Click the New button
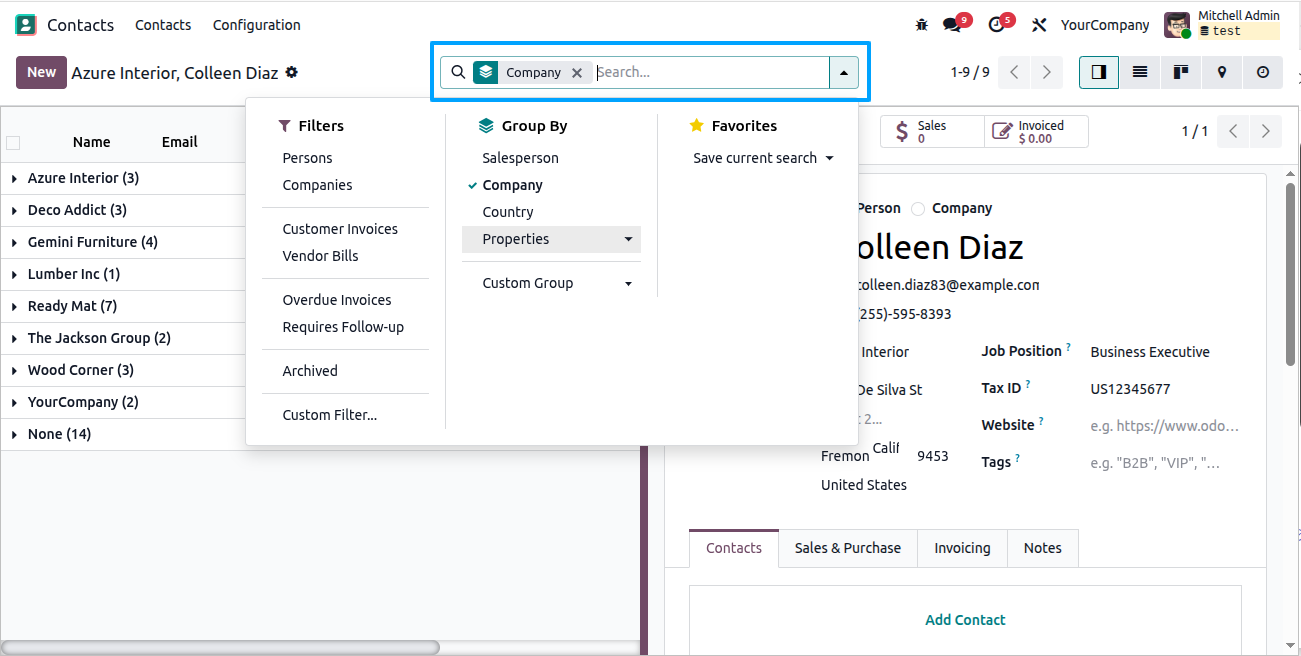This screenshot has height=656, width=1301. [x=41, y=72]
